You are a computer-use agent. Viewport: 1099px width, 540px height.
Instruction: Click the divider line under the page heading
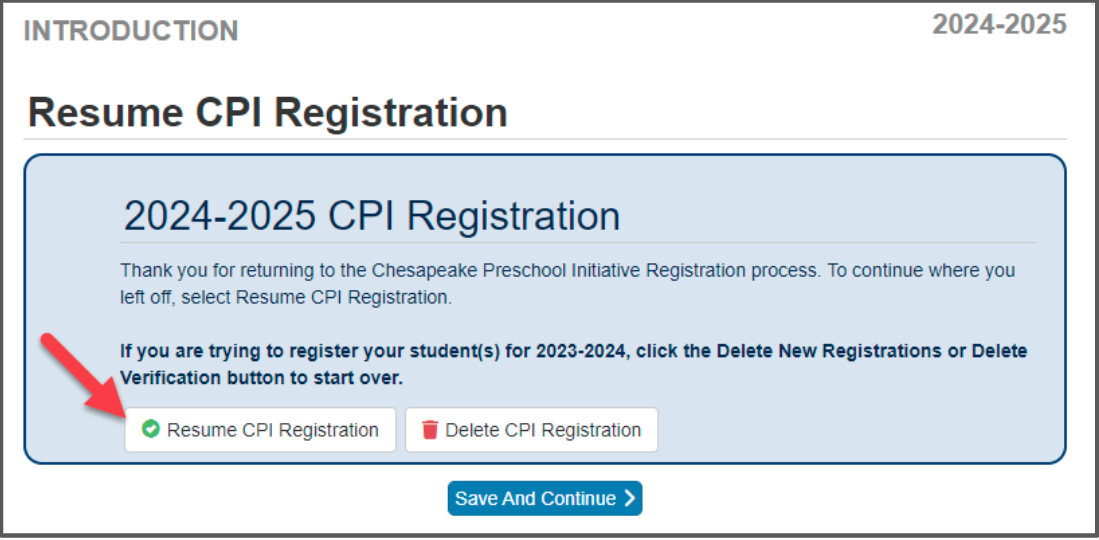tap(545, 139)
